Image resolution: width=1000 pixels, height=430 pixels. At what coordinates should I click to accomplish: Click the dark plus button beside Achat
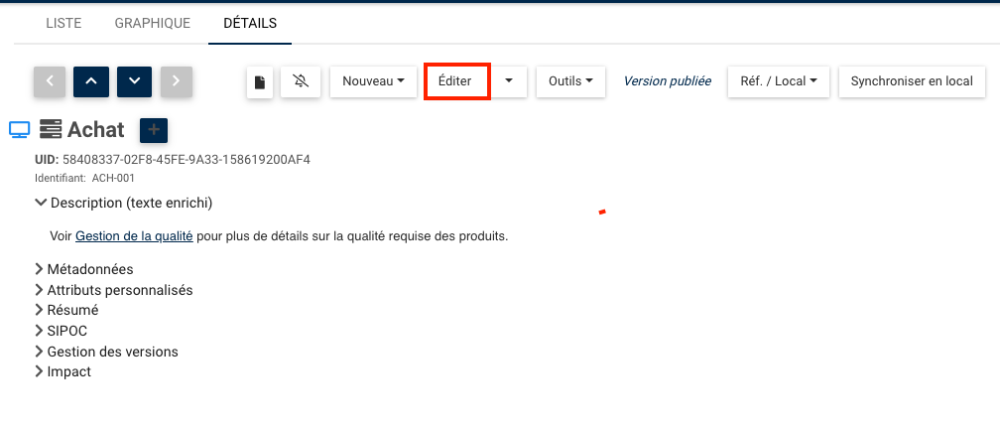coord(154,130)
